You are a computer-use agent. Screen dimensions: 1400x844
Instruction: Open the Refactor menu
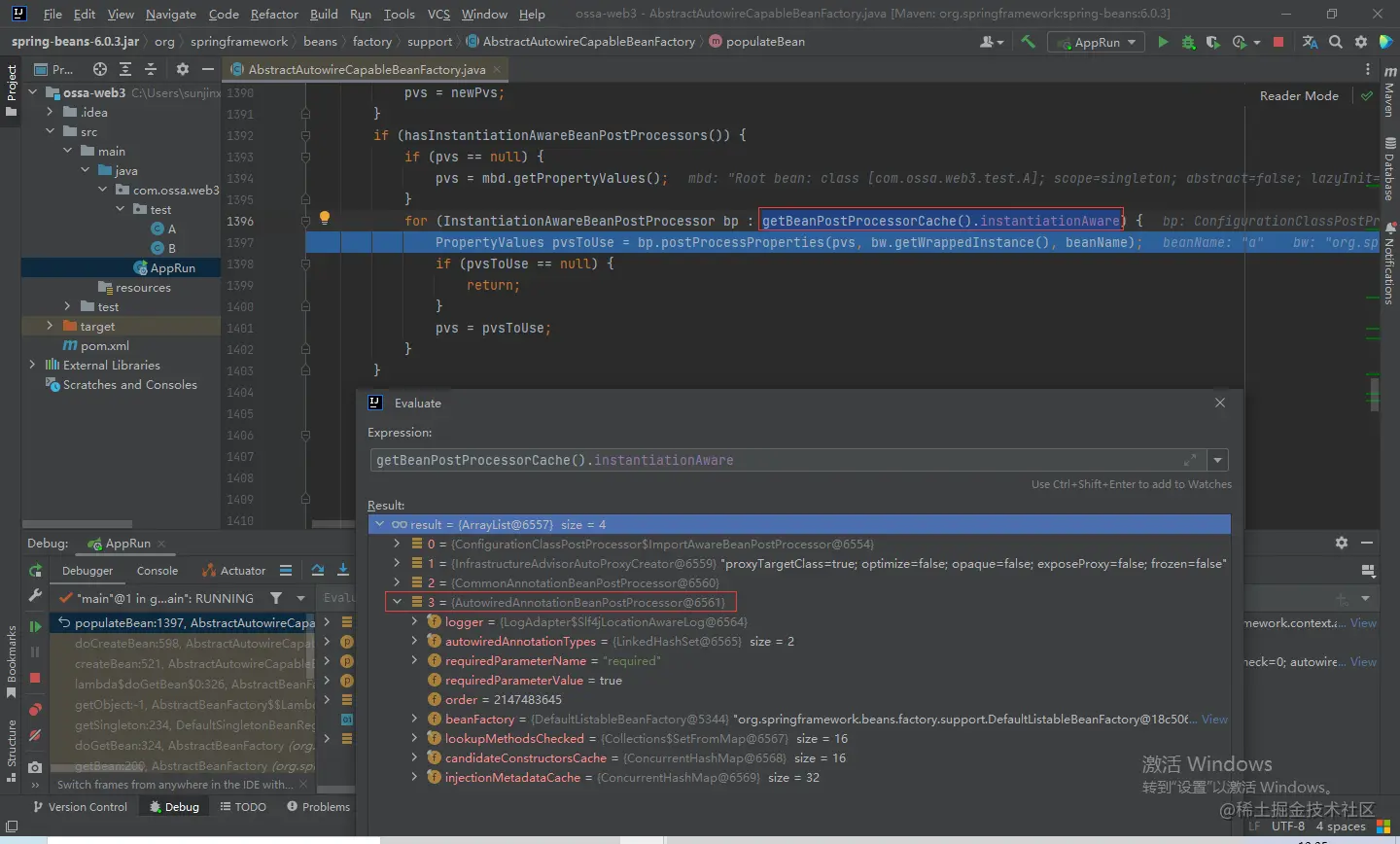pyautogui.click(x=274, y=14)
